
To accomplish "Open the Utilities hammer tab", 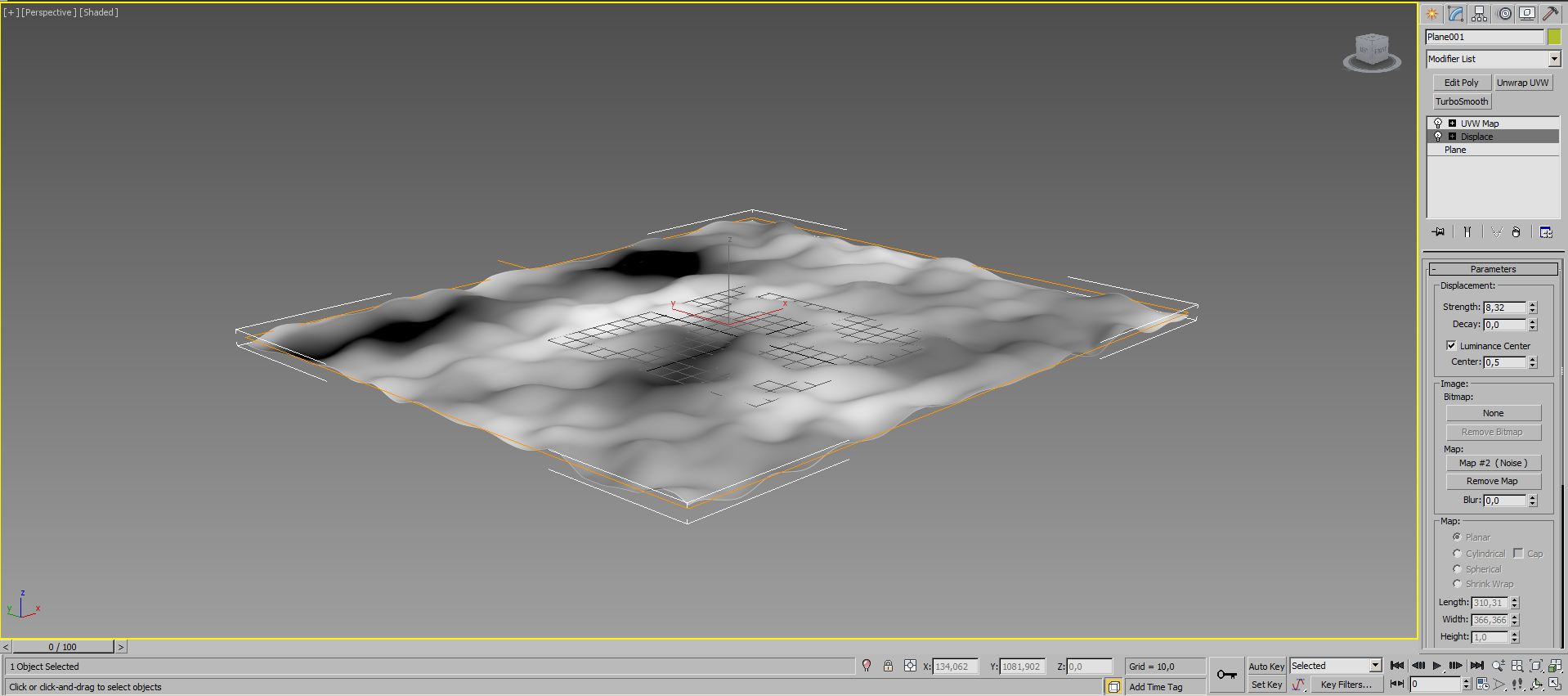I will [1550, 14].
